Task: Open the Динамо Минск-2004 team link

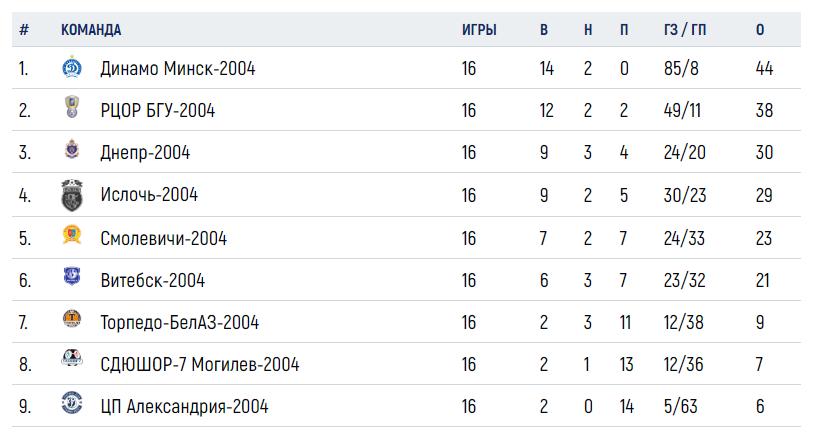Action: pos(178,69)
